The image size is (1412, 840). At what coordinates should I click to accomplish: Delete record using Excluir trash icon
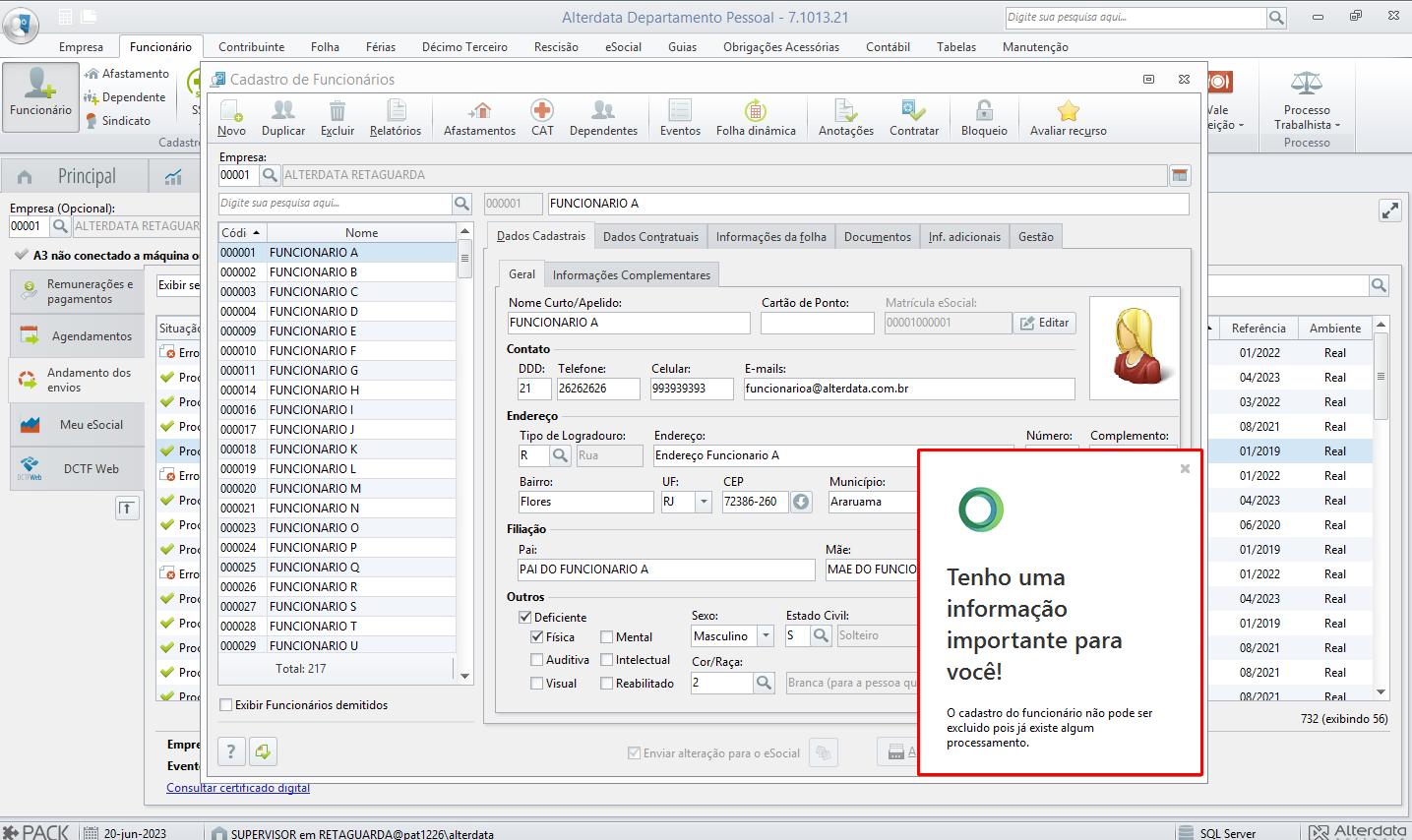click(x=338, y=117)
